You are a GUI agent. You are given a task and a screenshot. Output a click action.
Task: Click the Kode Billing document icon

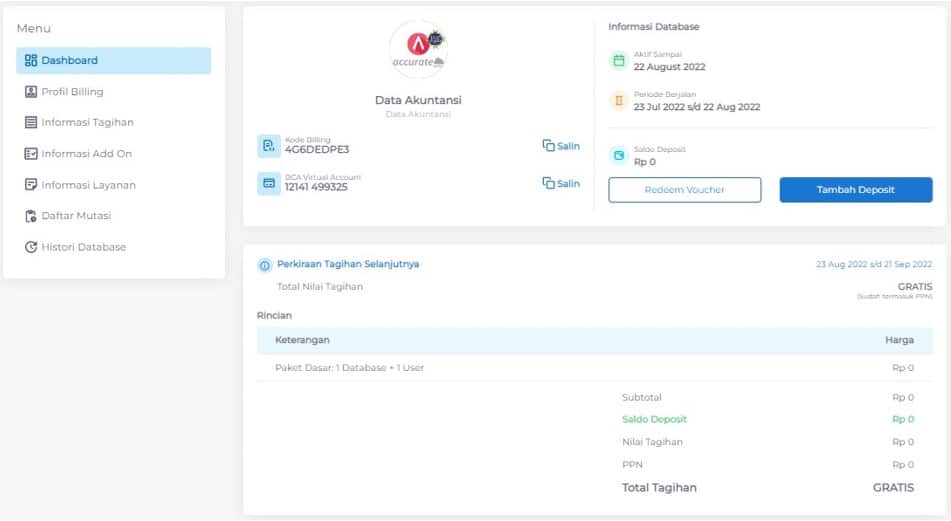(x=268, y=146)
